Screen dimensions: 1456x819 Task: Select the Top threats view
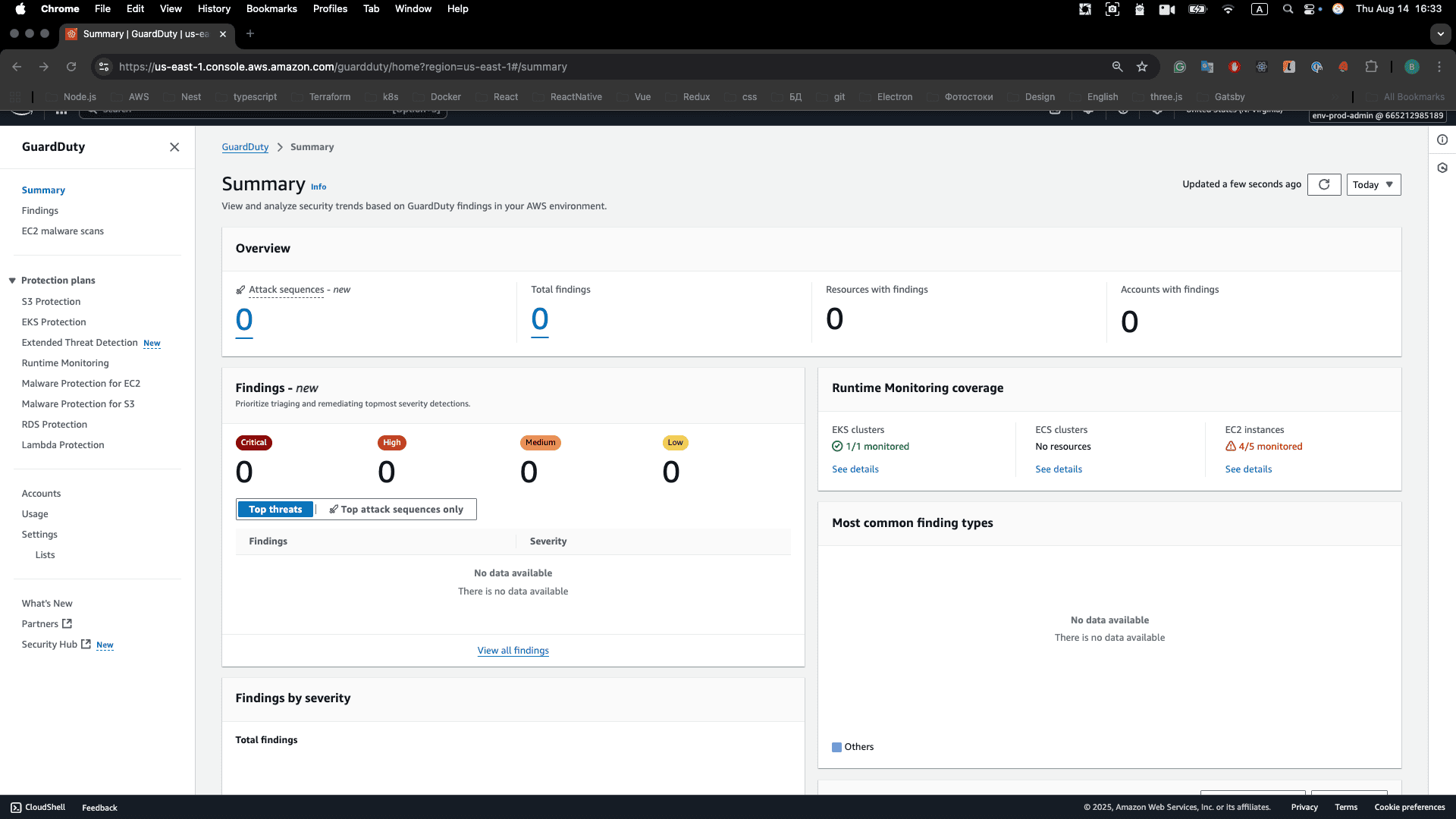coord(275,509)
